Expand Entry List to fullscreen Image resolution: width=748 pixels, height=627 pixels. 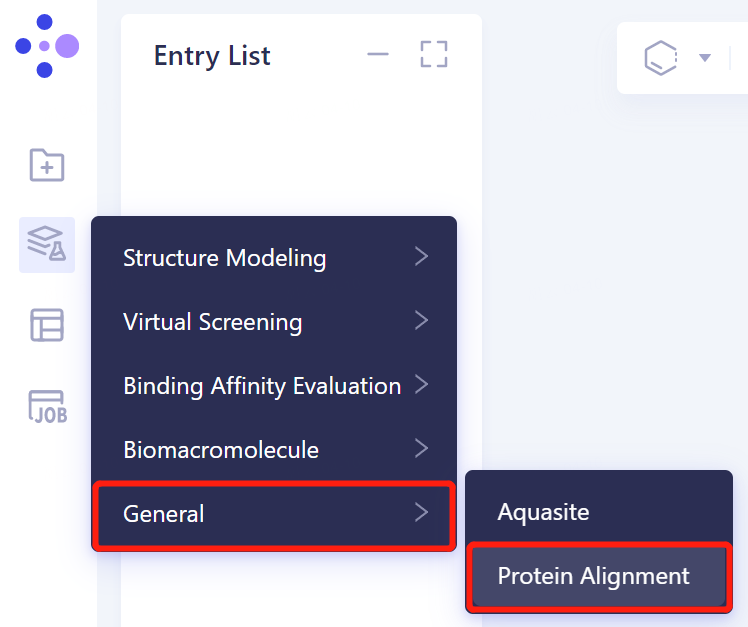point(434,54)
